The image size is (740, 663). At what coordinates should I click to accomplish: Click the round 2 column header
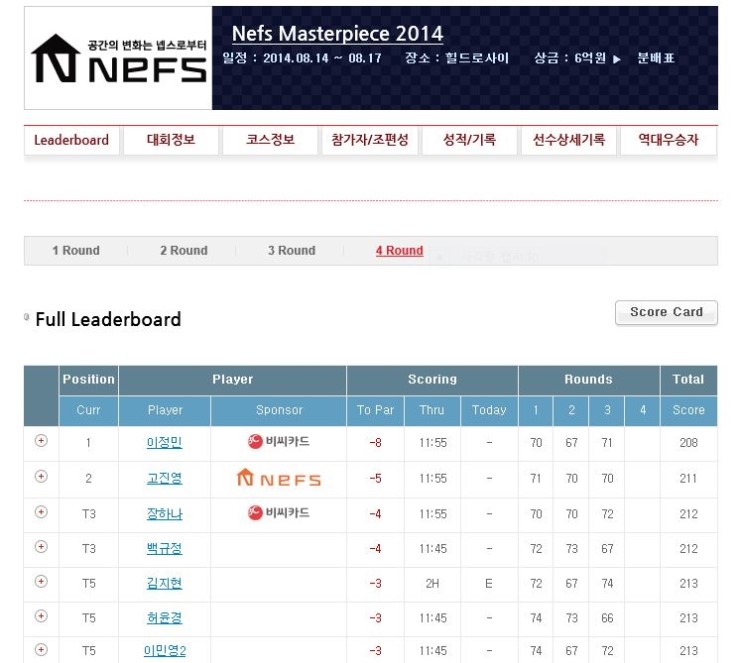click(x=571, y=410)
